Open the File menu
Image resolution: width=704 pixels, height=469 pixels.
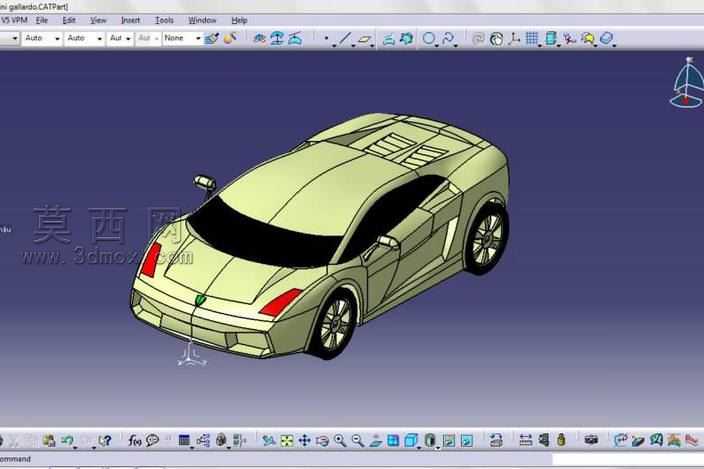[42, 20]
